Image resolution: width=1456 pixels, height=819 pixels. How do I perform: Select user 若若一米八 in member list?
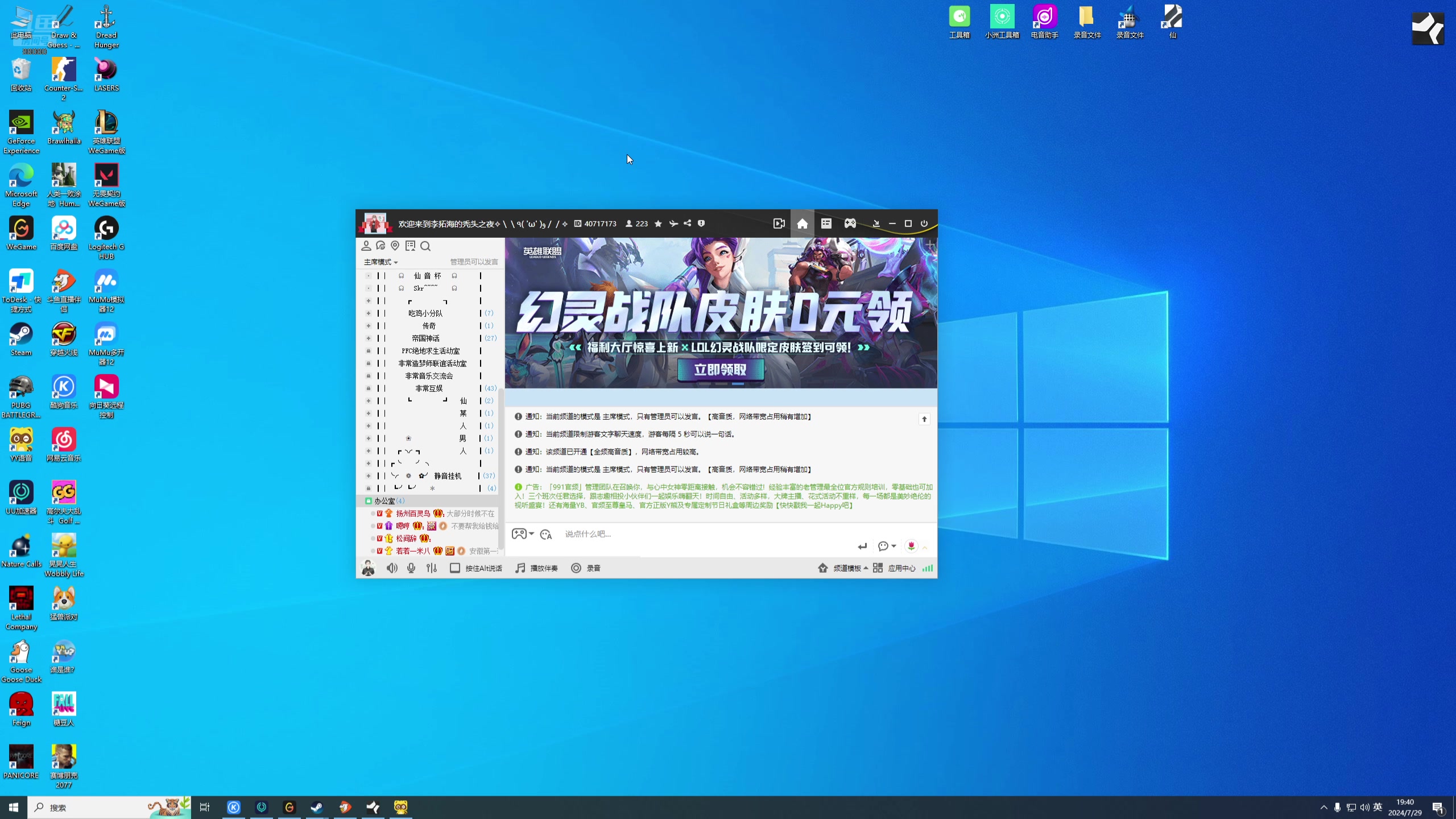(413, 551)
